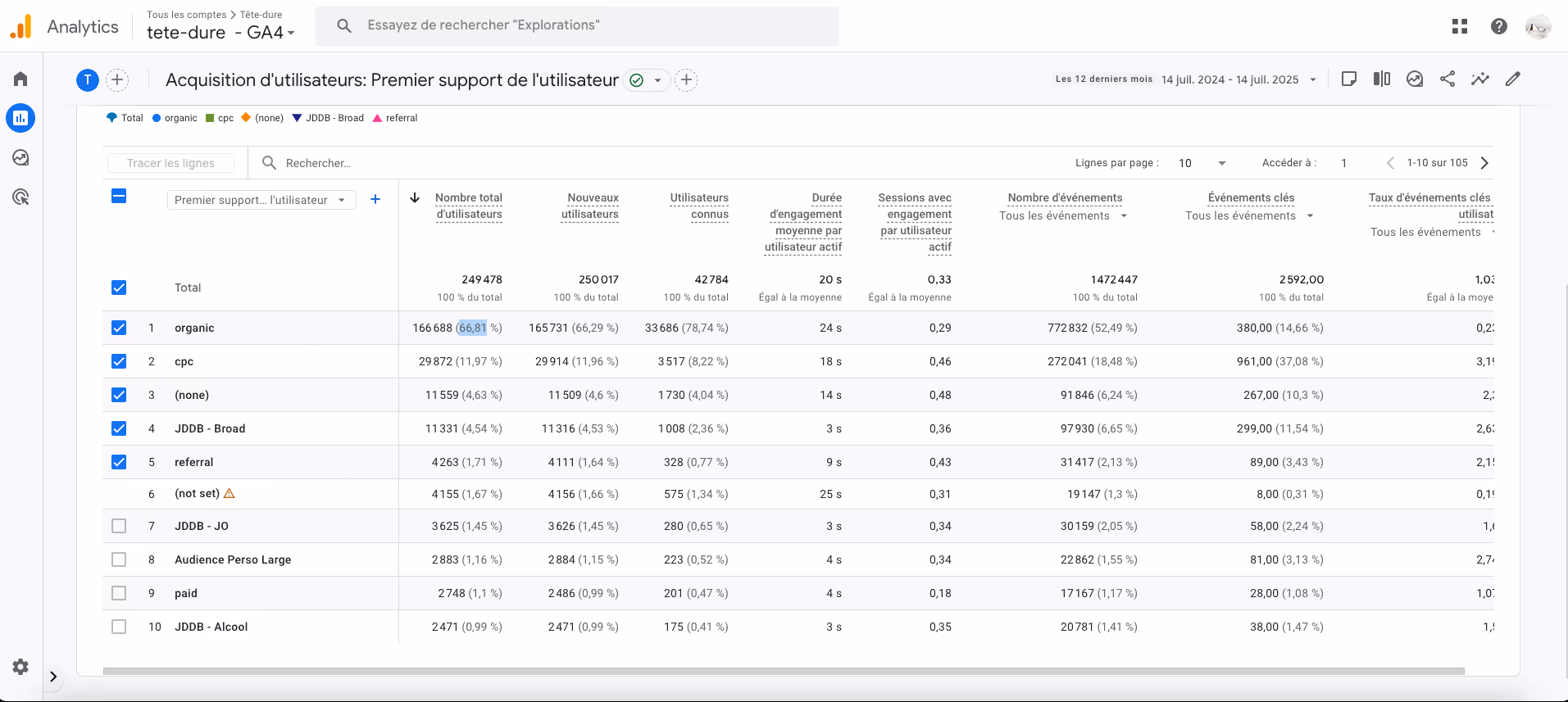Open events filter under Événements clés
Image resolution: width=1568 pixels, height=702 pixels.
[1249, 216]
